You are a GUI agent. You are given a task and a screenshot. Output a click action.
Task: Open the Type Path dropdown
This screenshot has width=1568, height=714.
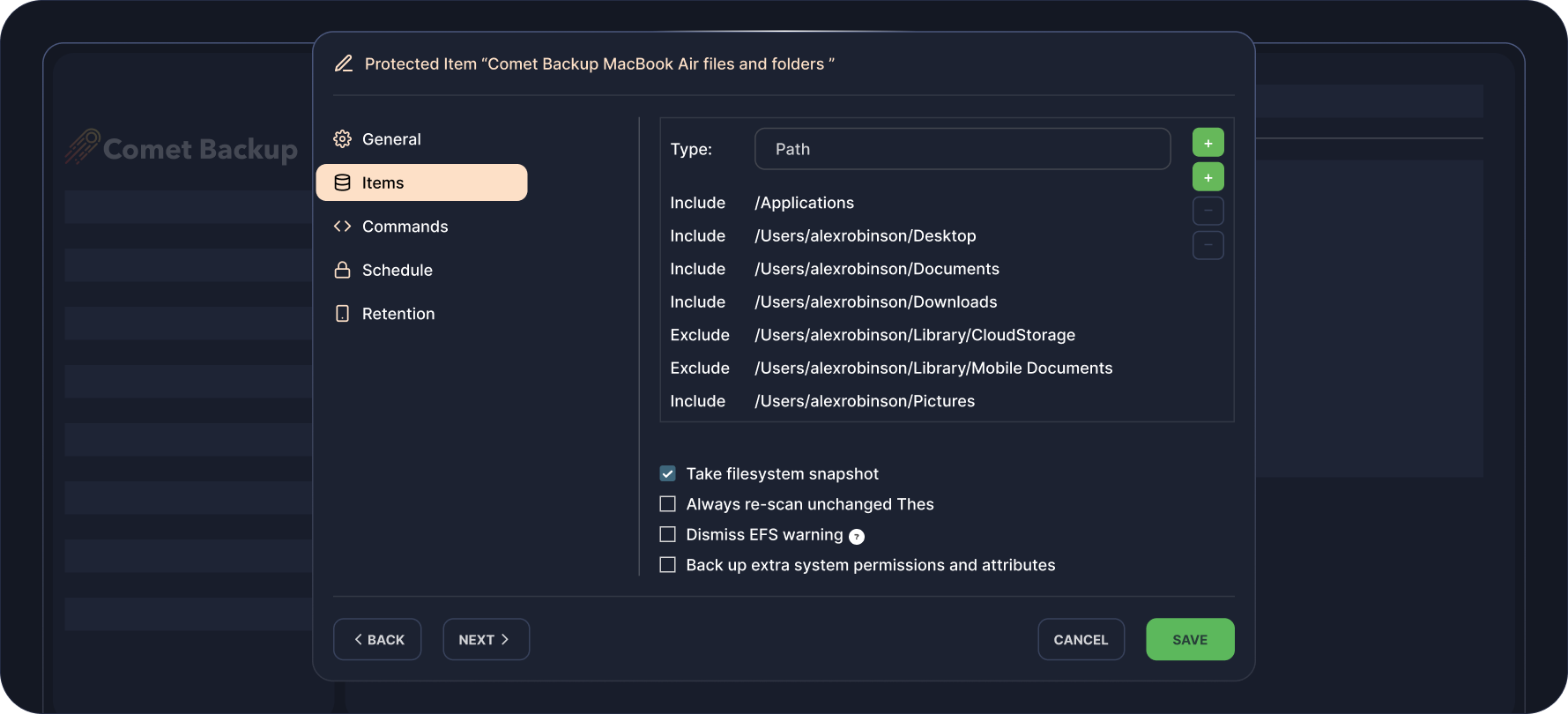coord(962,149)
